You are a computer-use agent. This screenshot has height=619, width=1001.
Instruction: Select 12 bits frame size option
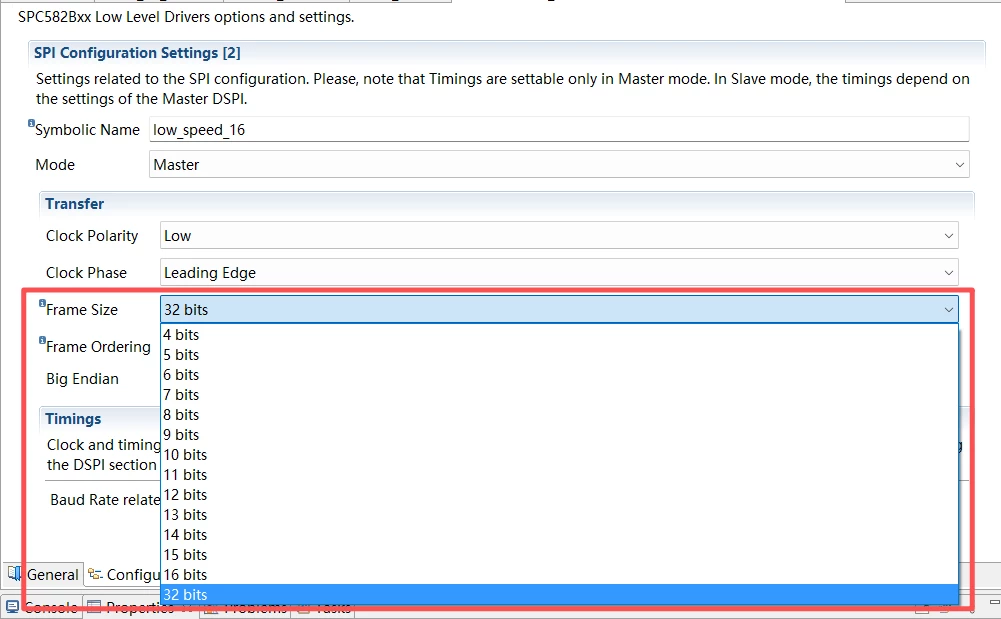(x=559, y=495)
